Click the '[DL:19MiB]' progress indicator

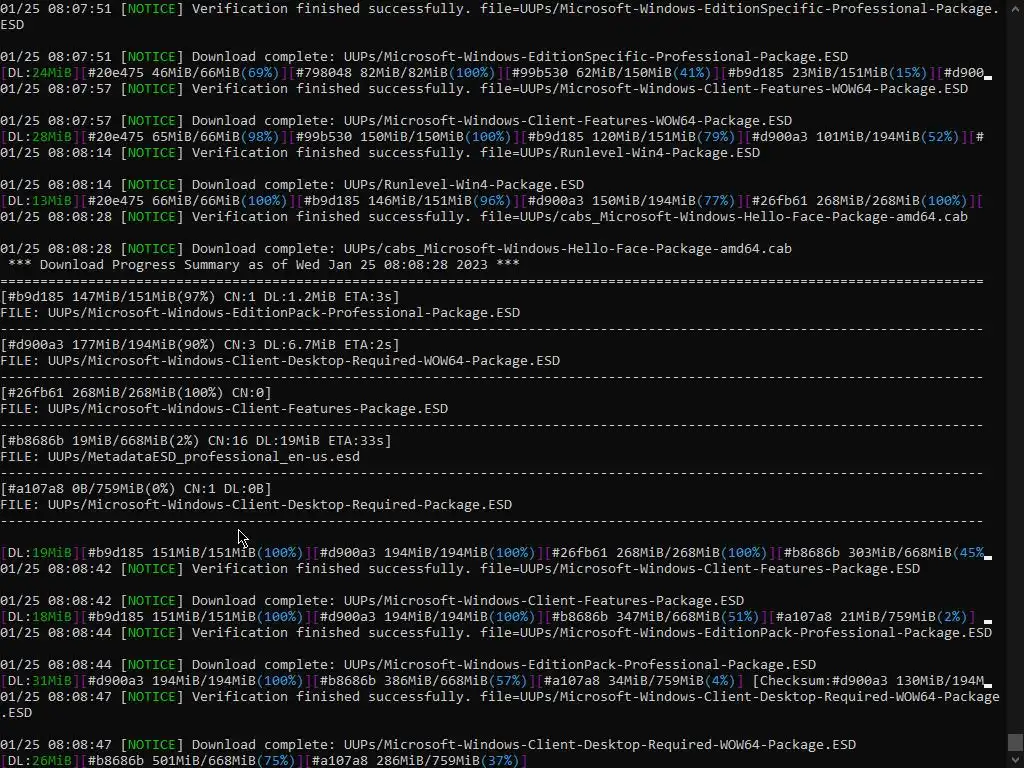pos(40,552)
